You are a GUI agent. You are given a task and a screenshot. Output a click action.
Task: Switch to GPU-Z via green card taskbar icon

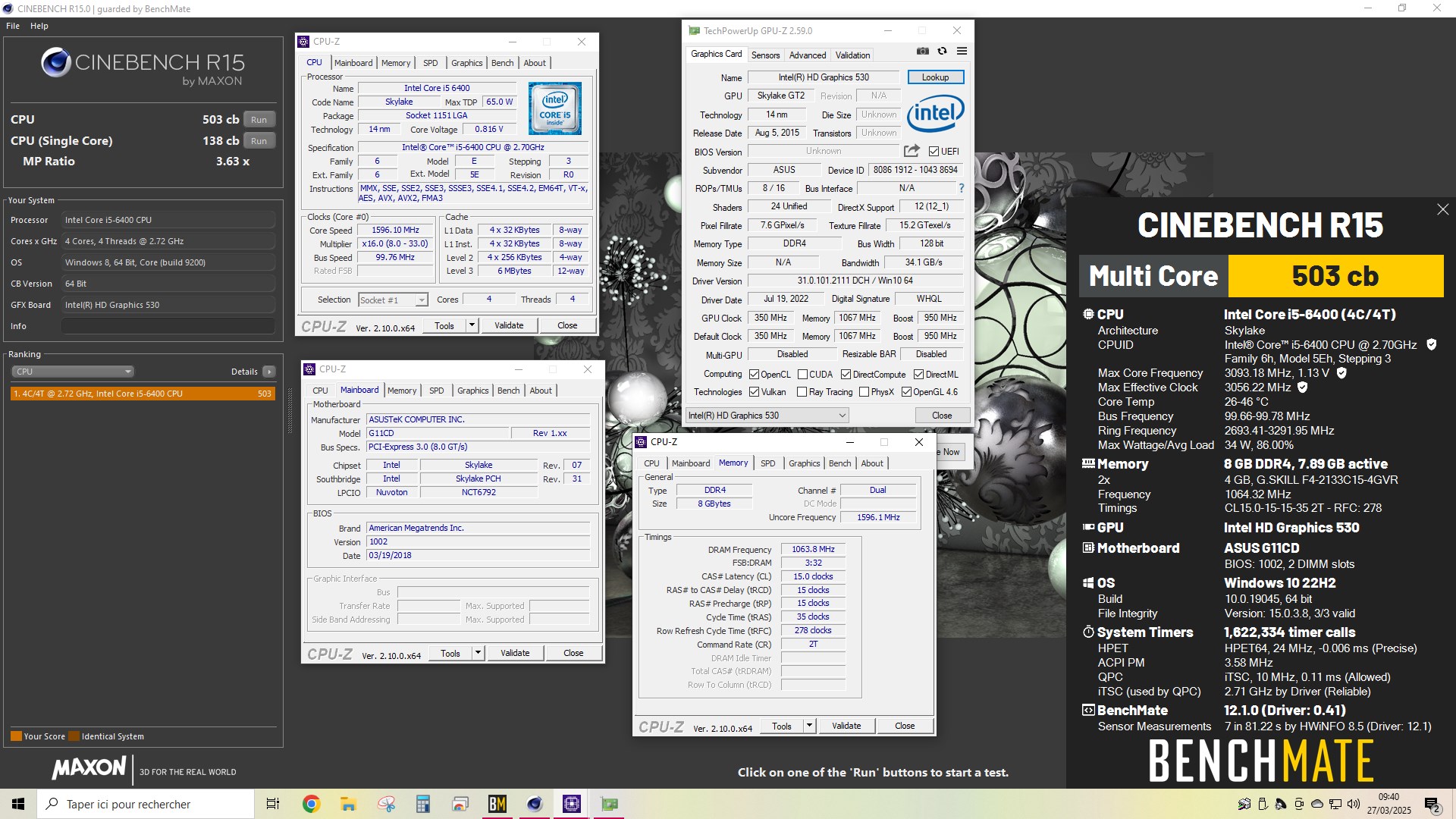pyautogui.click(x=609, y=804)
